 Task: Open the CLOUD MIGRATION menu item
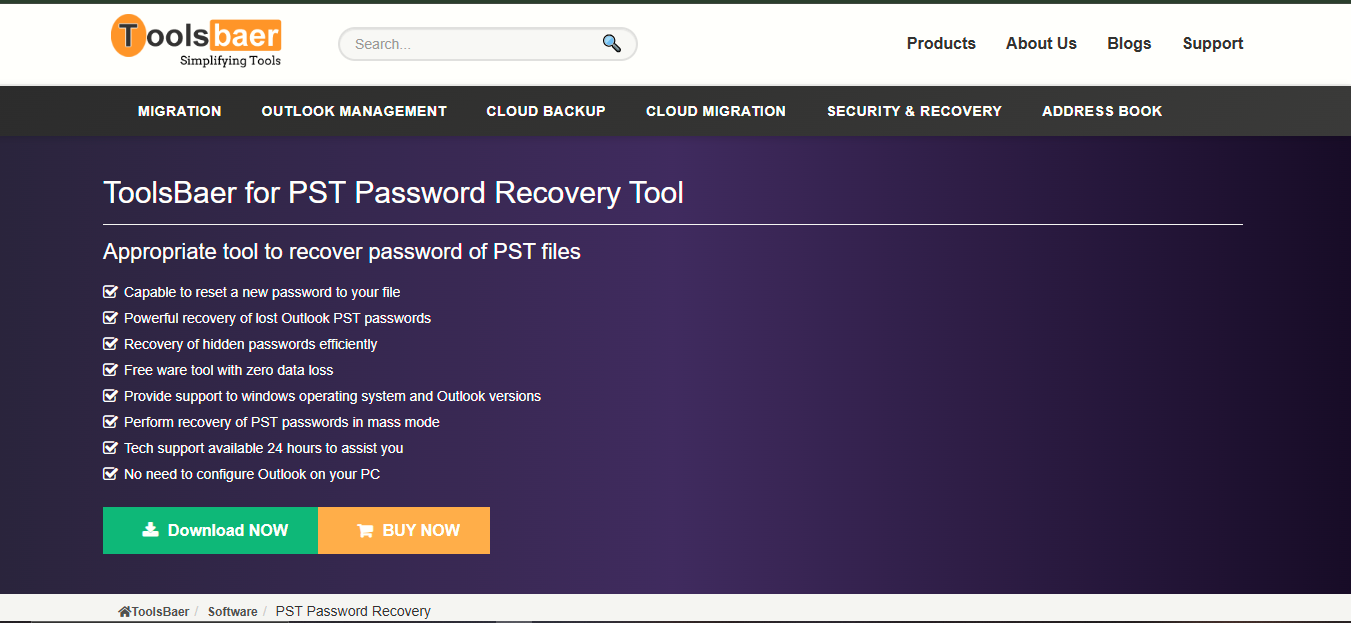[x=716, y=111]
